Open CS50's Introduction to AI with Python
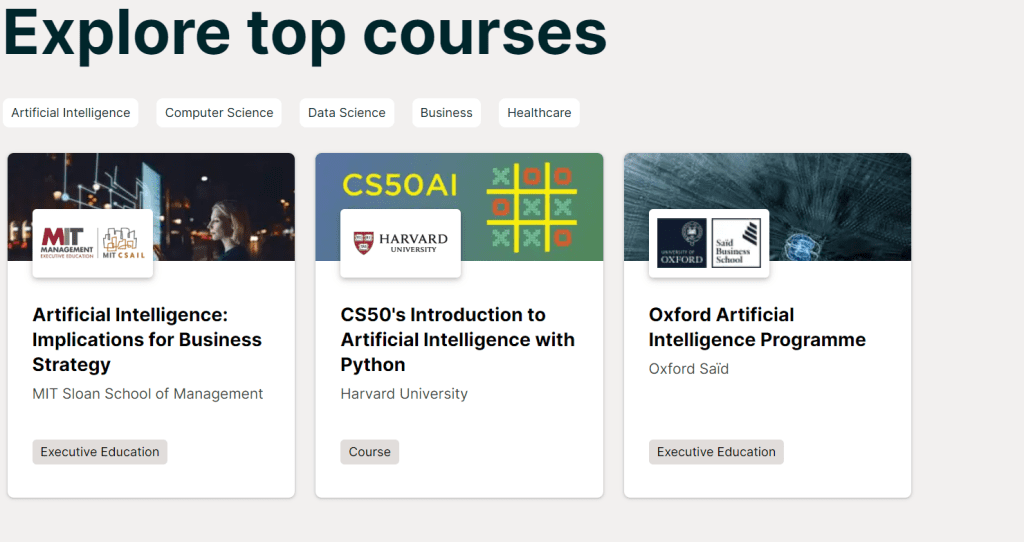 457,340
